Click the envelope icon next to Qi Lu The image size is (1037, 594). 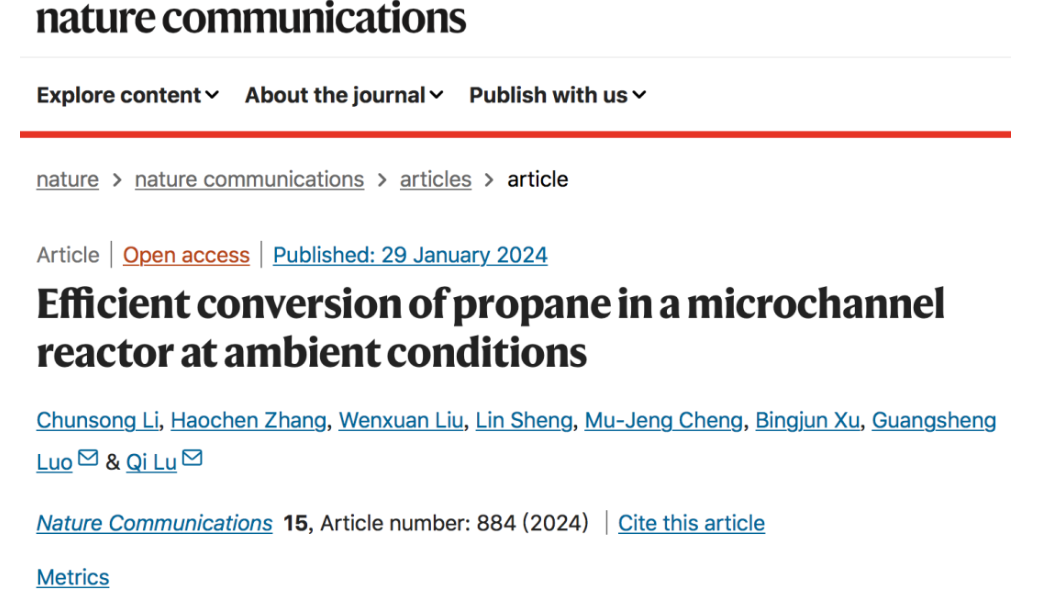click(x=192, y=458)
